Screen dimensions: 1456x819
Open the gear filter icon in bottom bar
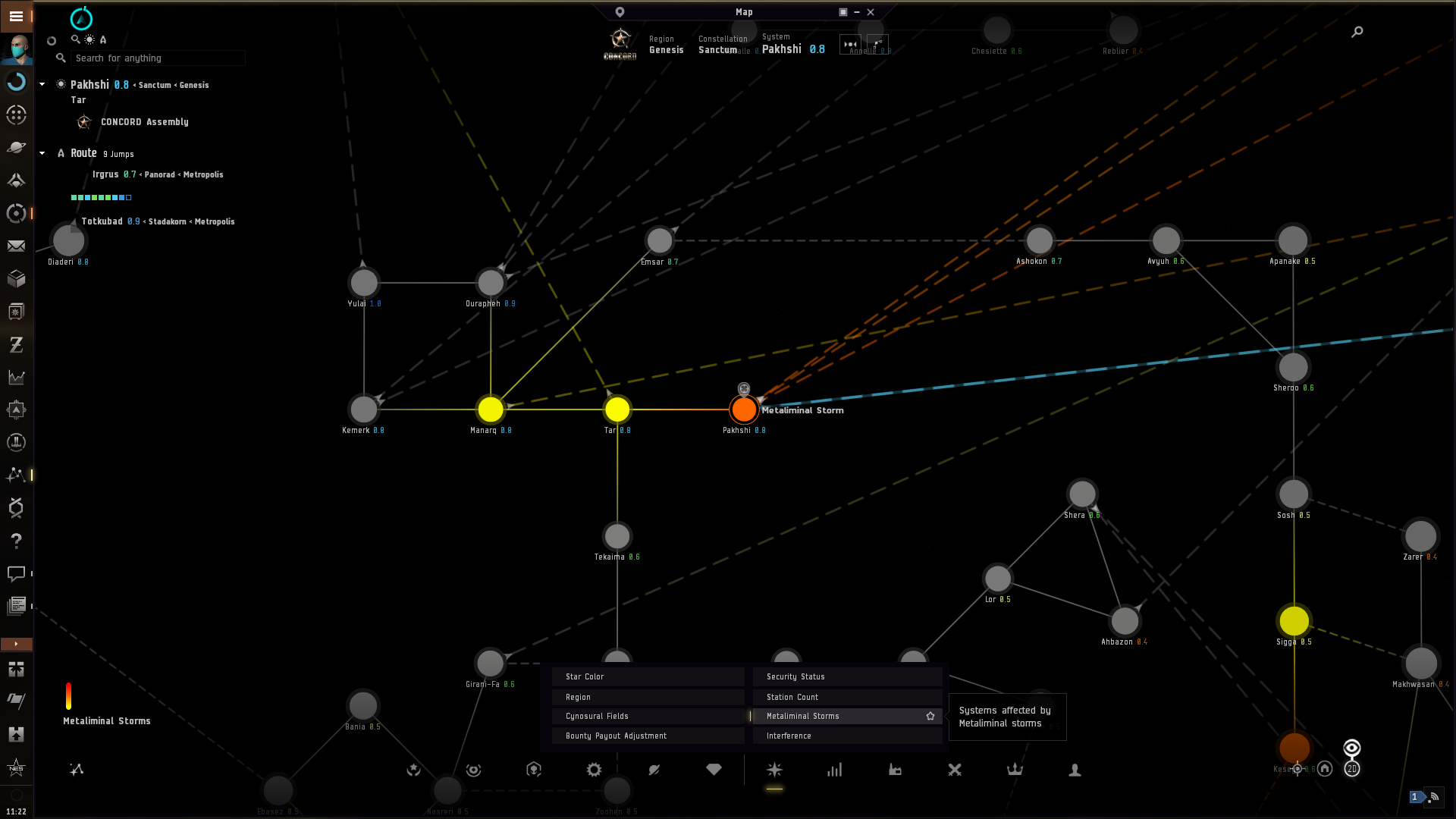point(594,770)
